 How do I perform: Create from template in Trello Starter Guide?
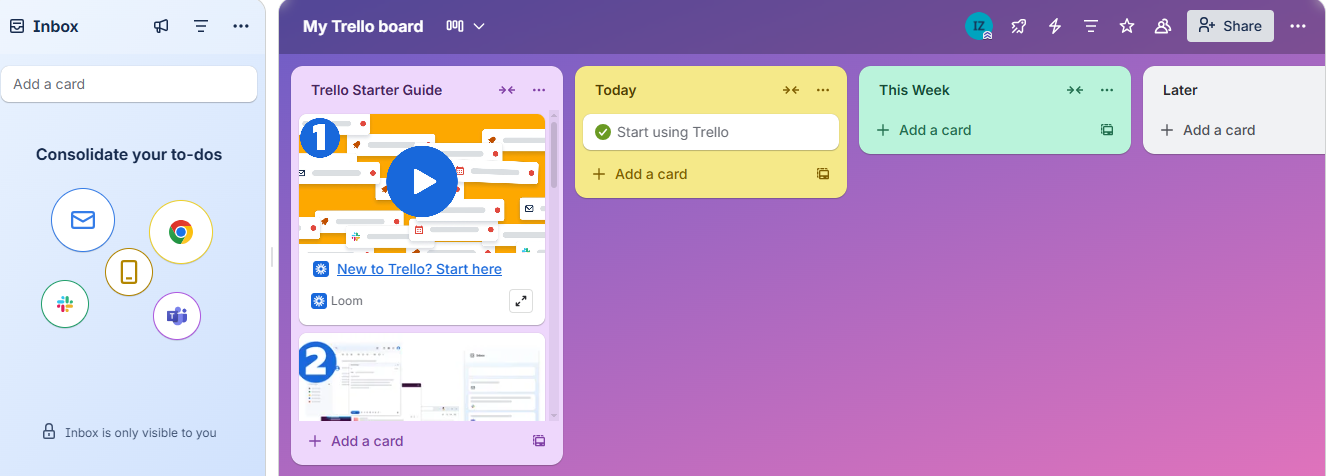pos(539,441)
